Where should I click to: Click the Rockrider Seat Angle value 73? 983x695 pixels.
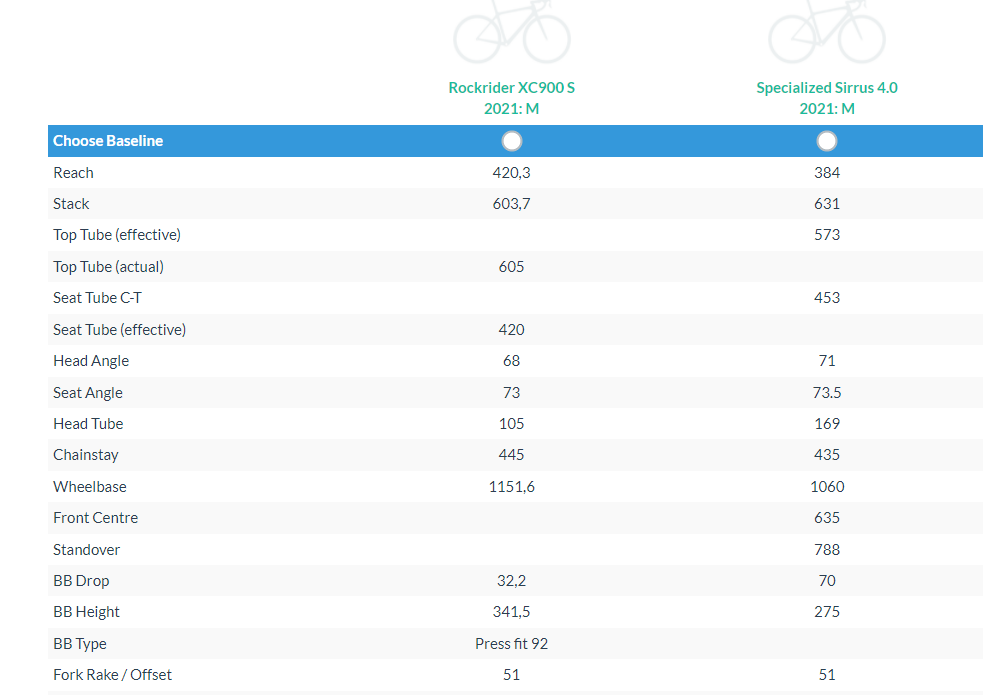tap(512, 393)
